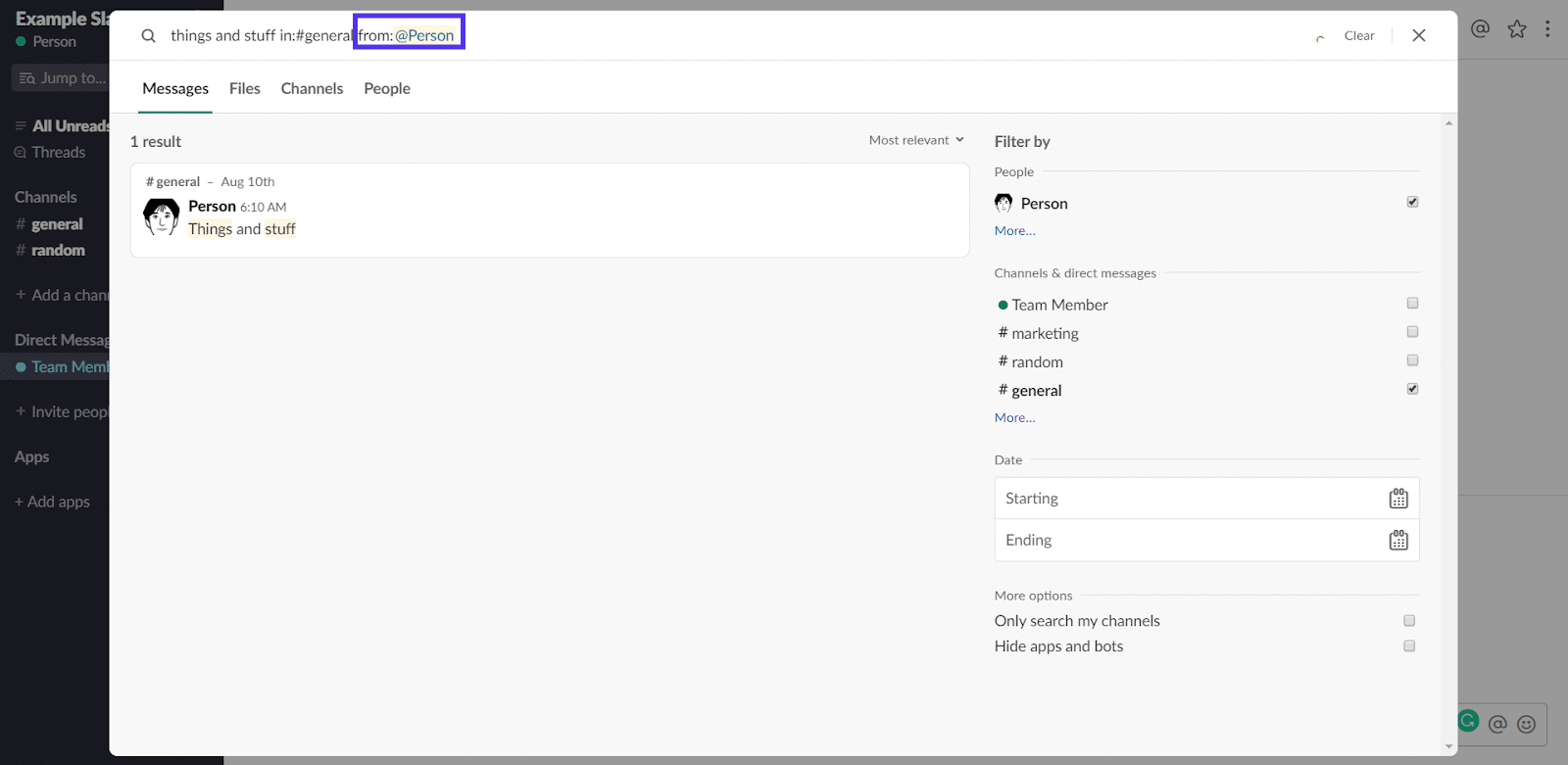
Task: Open the #general channel link in result
Action: click(x=173, y=182)
